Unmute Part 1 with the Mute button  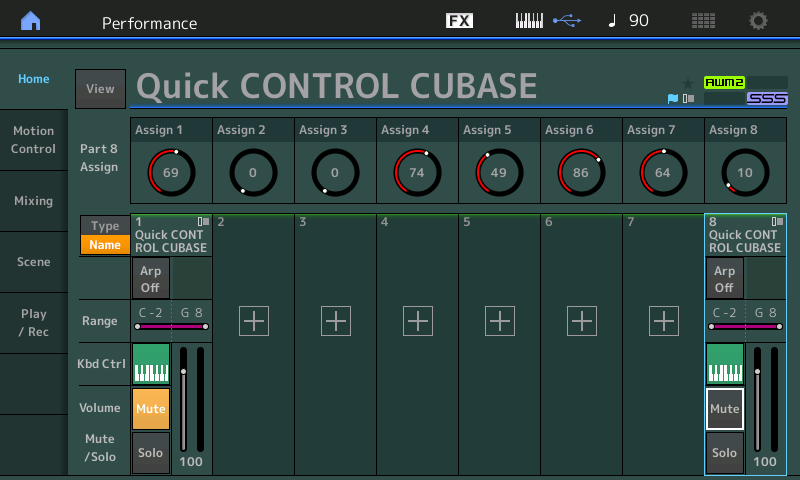point(151,409)
